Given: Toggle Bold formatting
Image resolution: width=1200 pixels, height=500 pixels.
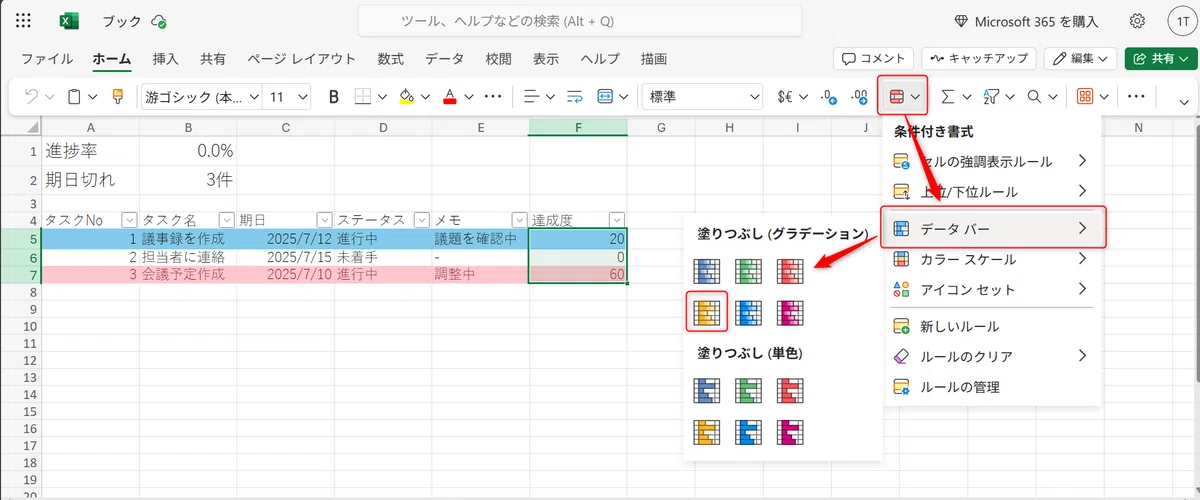Looking at the screenshot, I should (334, 97).
